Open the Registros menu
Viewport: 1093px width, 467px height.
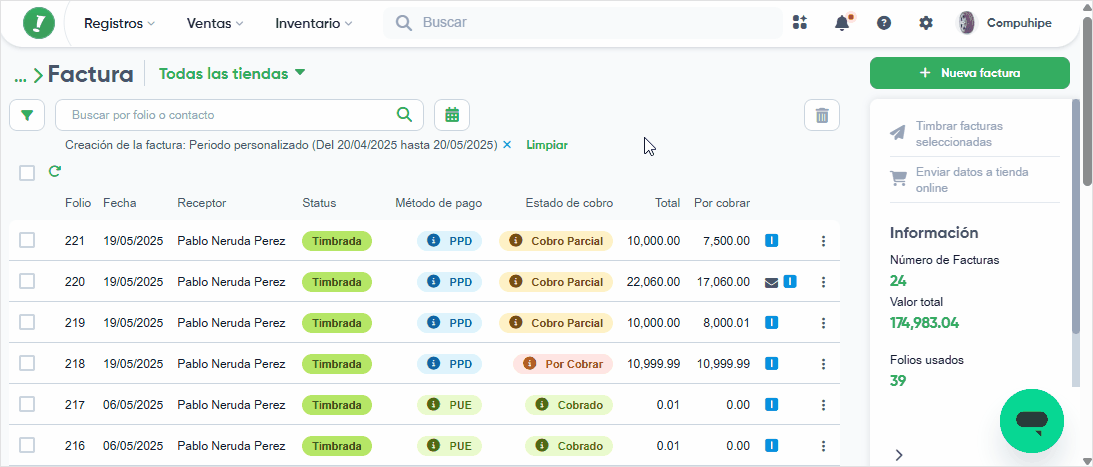coord(119,23)
